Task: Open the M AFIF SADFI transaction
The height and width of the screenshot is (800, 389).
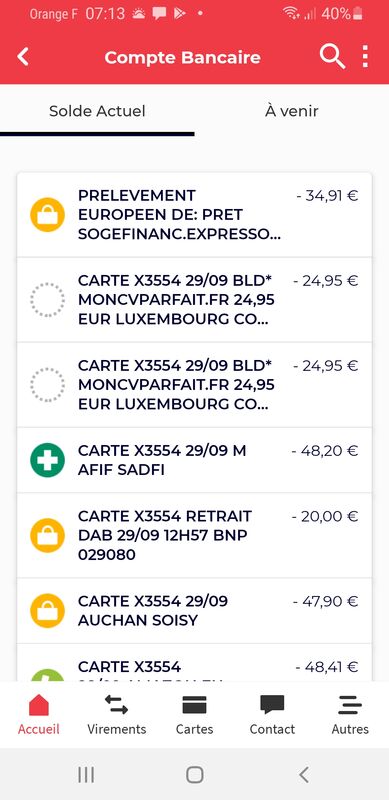Action: (194, 460)
